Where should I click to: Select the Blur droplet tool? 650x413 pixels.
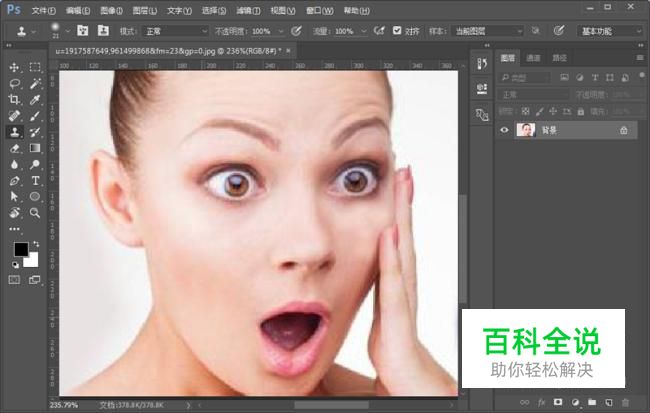[x=15, y=164]
